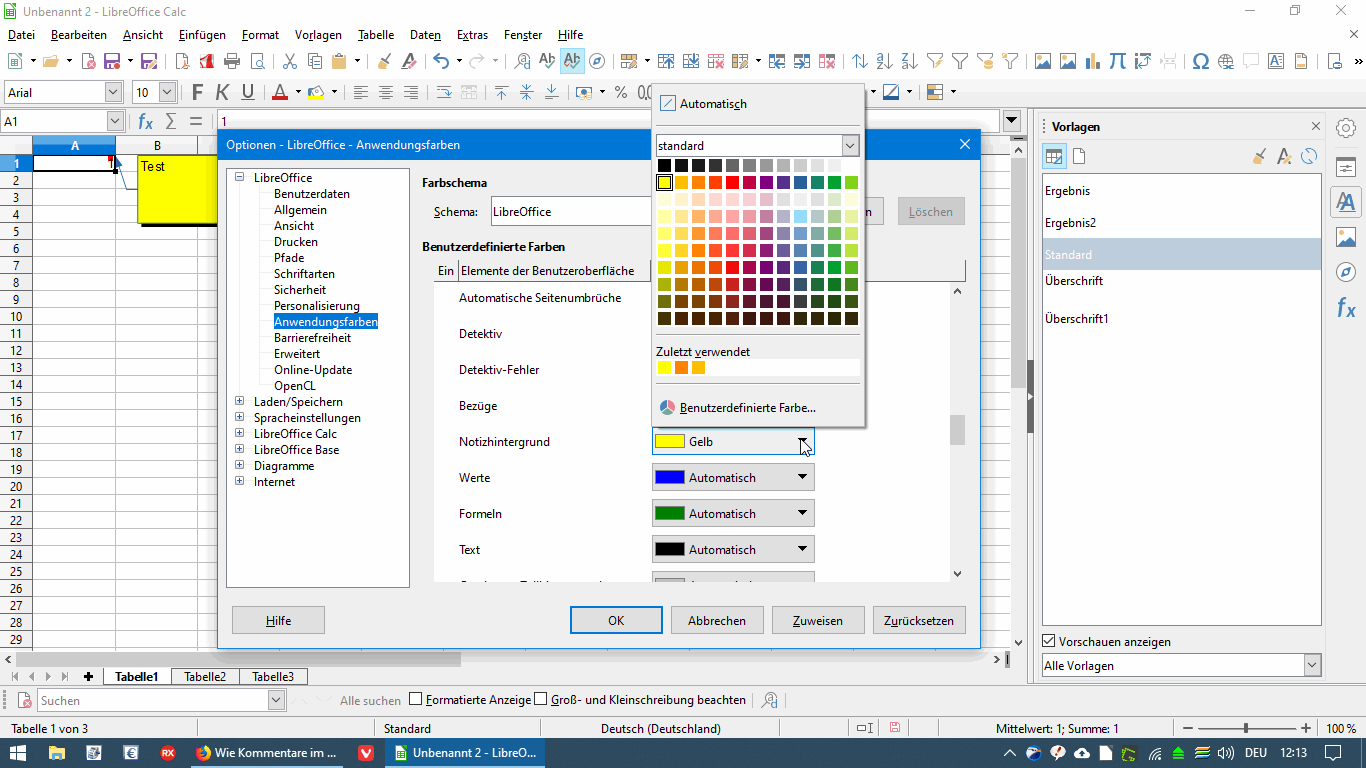Open the Werte color dropdown
The image size is (1366, 768).
[733, 477]
